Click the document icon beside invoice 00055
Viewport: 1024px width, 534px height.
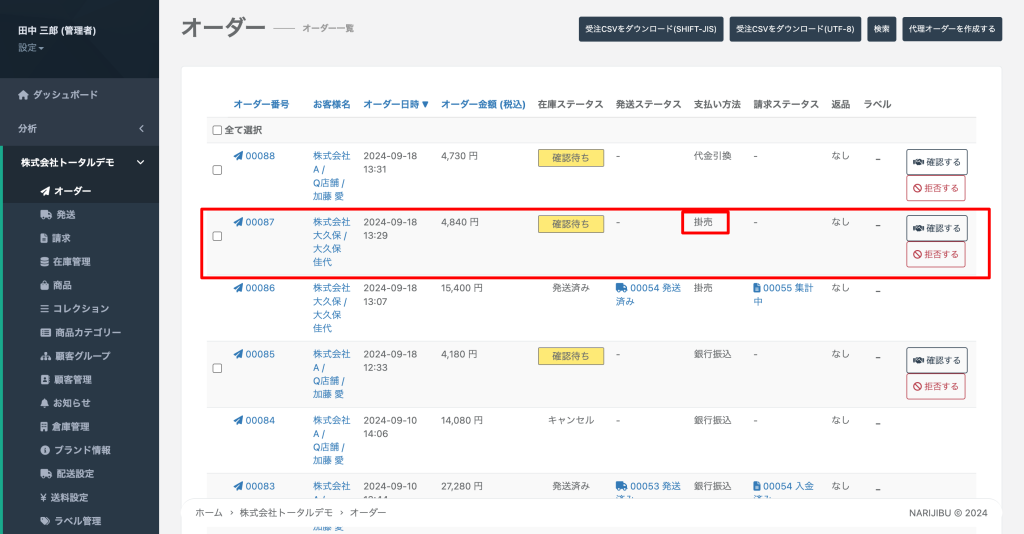point(758,288)
